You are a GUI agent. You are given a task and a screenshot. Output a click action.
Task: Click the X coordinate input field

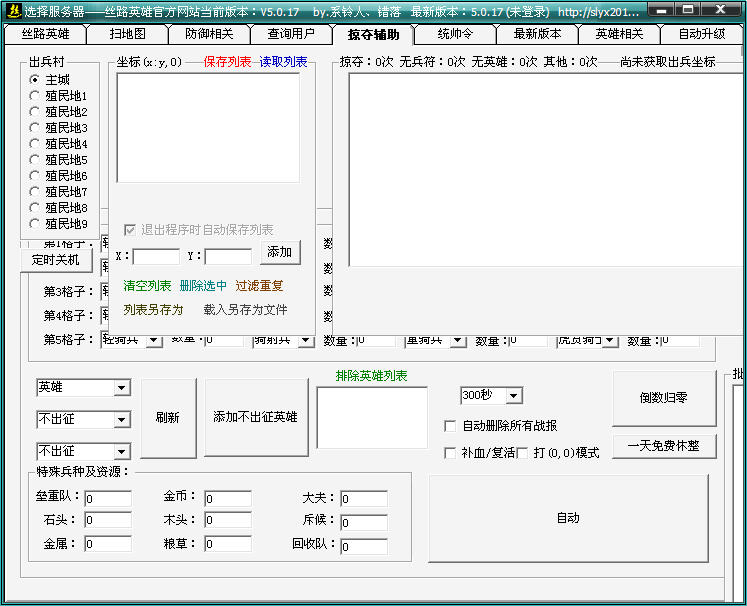click(156, 256)
